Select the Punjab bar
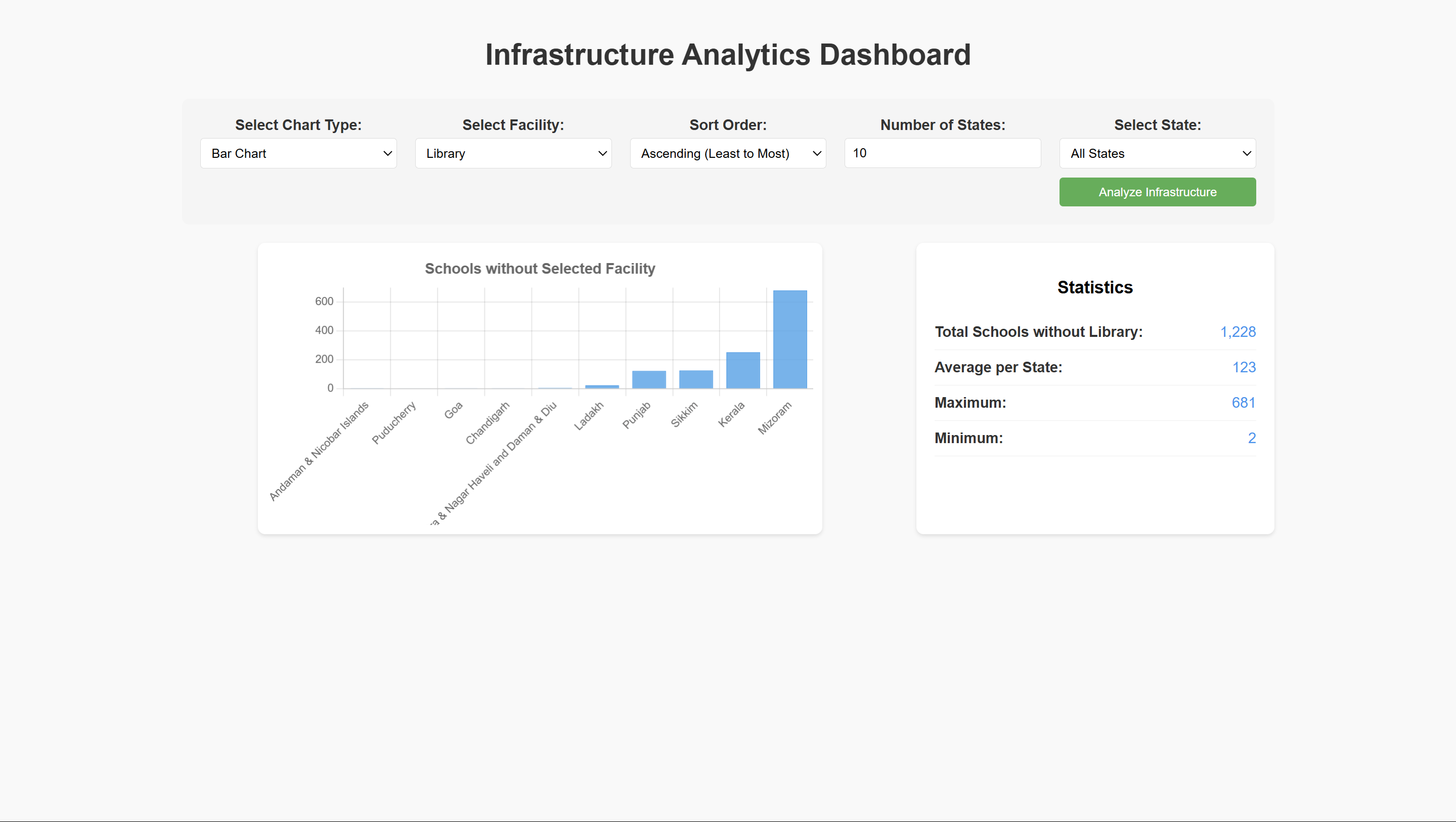The image size is (1456, 822). pyautogui.click(x=649, y=379)
